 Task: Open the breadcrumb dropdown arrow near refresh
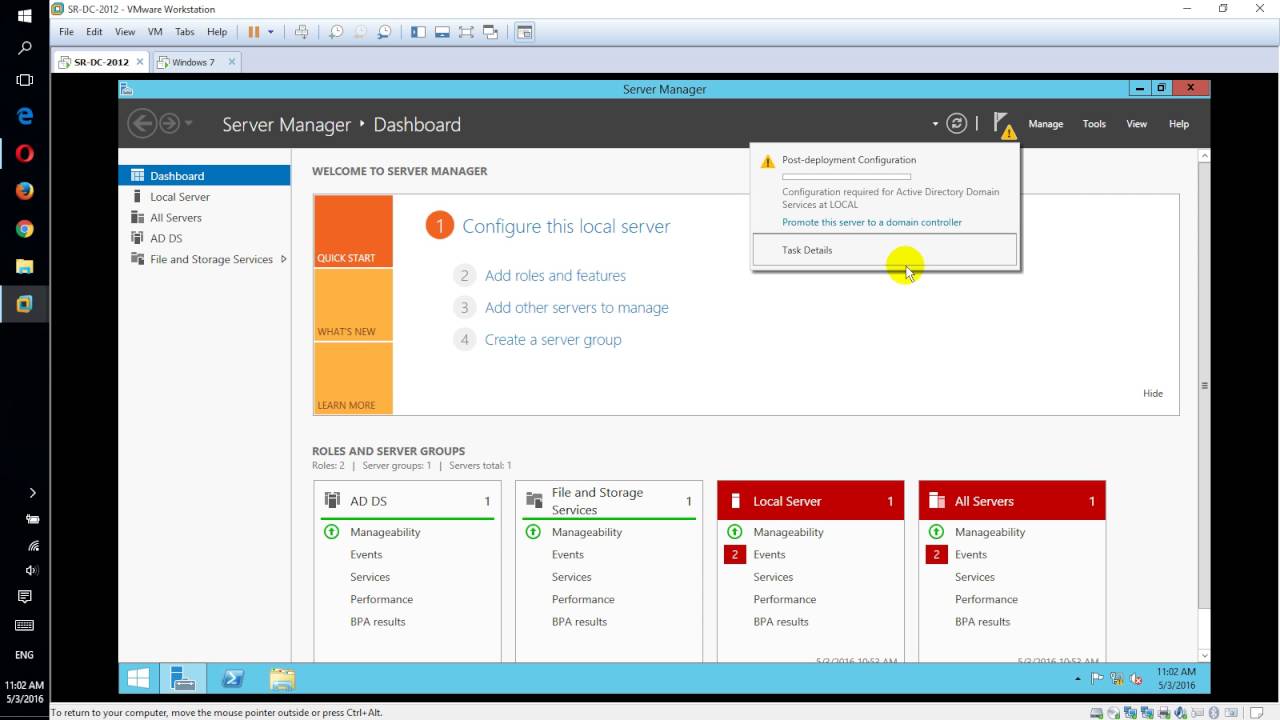[x=935, y=124]
